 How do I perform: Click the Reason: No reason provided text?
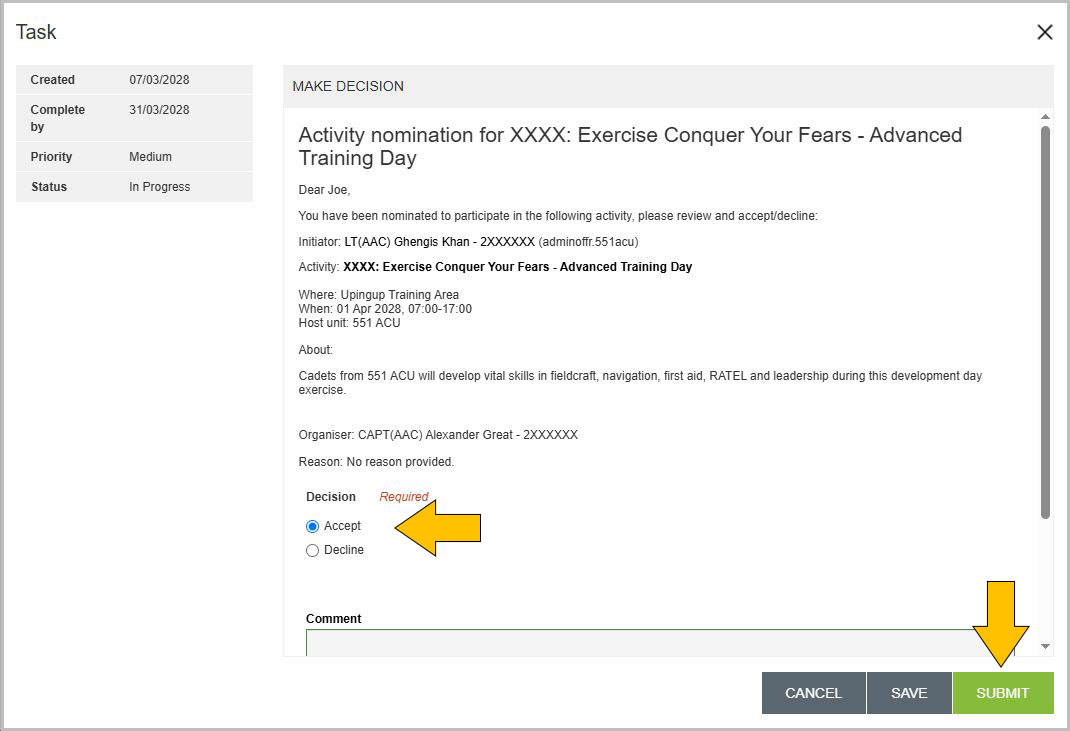(x=376, y=462)
